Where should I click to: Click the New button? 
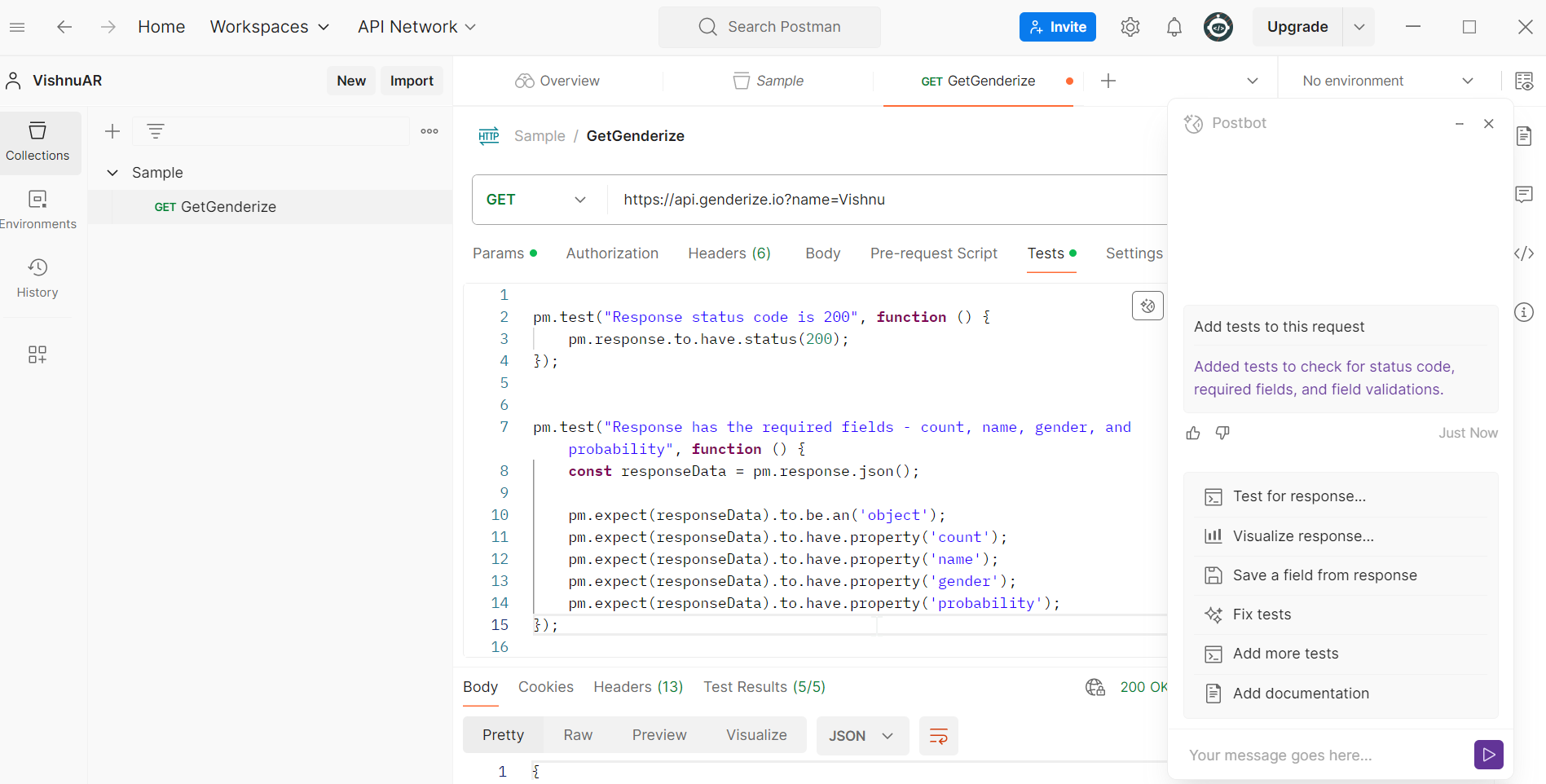[351, 81]
